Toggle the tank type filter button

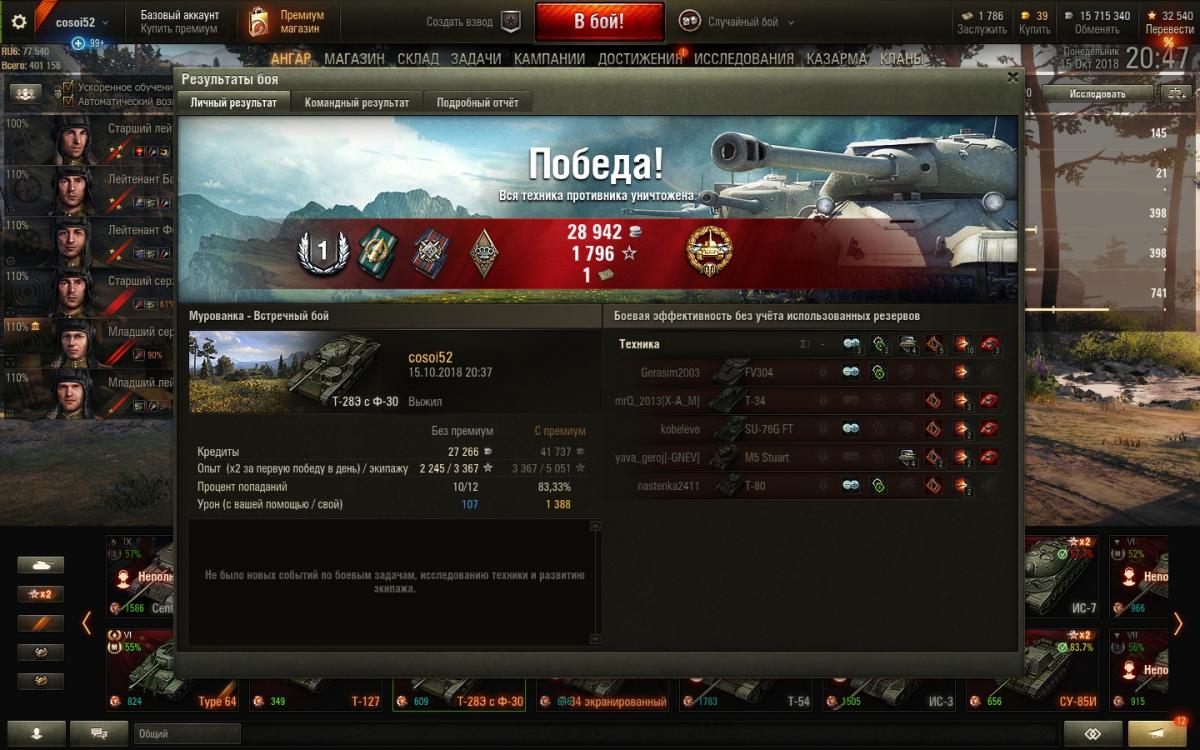point(41,565)
